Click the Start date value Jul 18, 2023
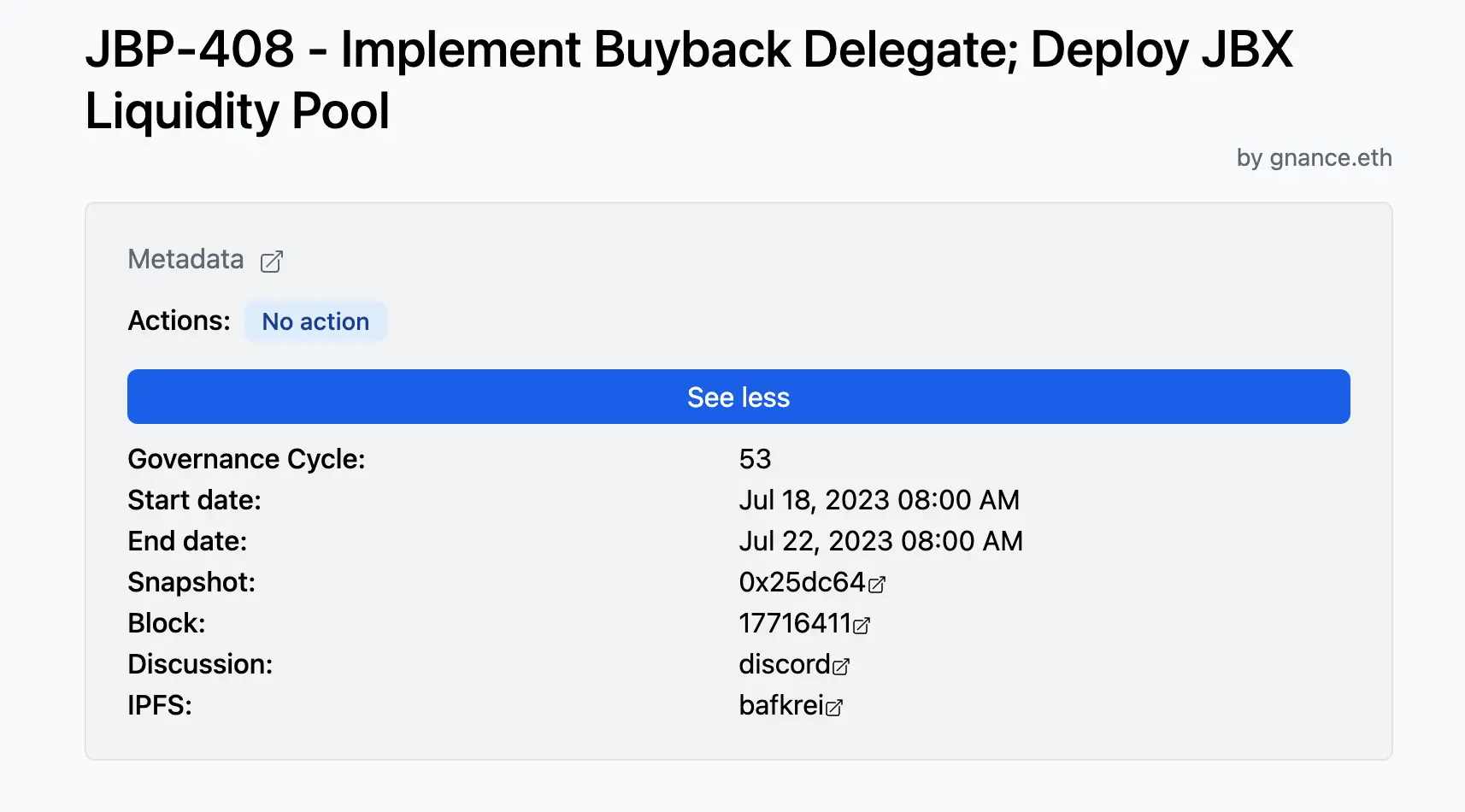The height and width of the screenshot is (812, 1465). tap(880, 500)
